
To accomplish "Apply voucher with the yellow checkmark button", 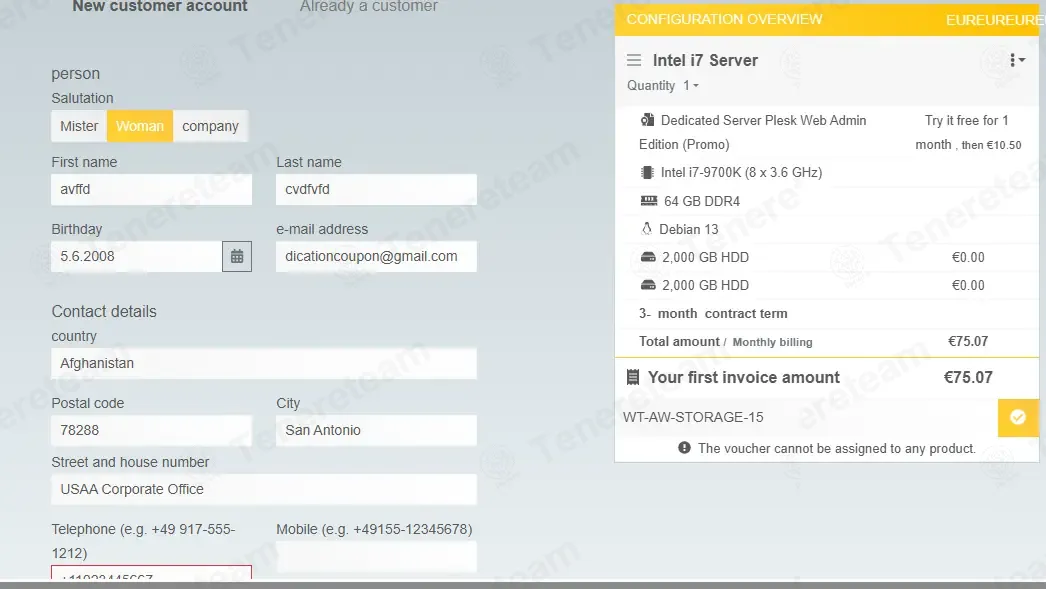I will 1018,418.
